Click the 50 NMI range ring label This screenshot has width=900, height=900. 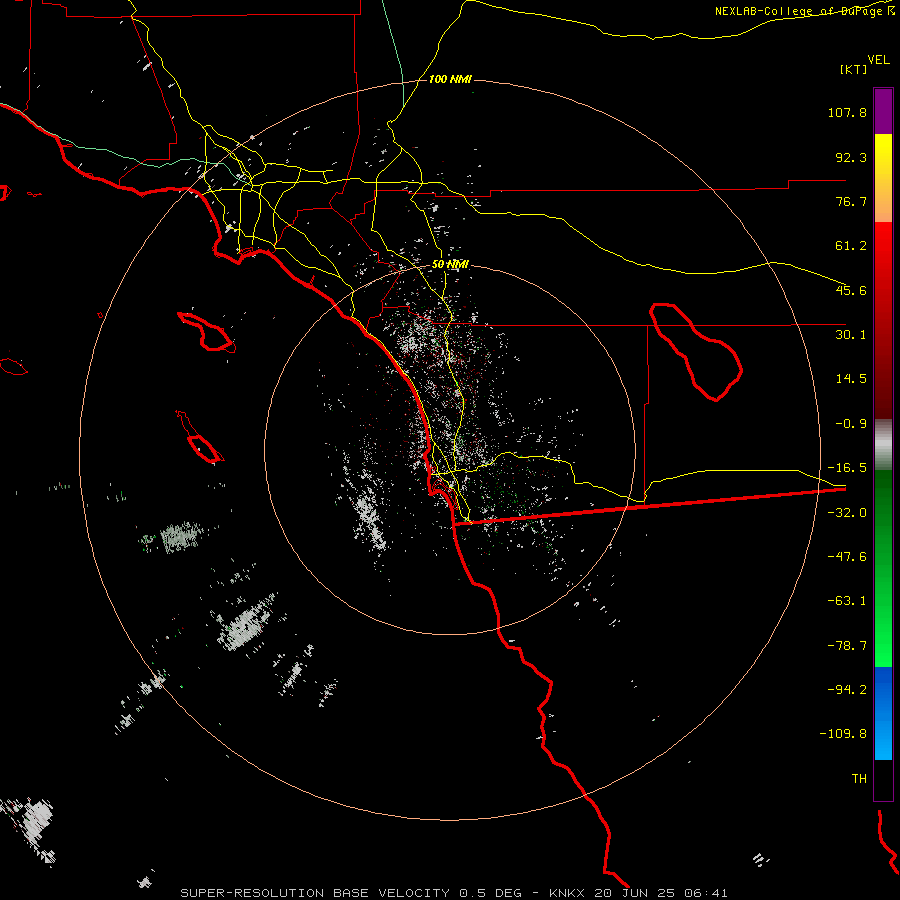coord(450,265)
